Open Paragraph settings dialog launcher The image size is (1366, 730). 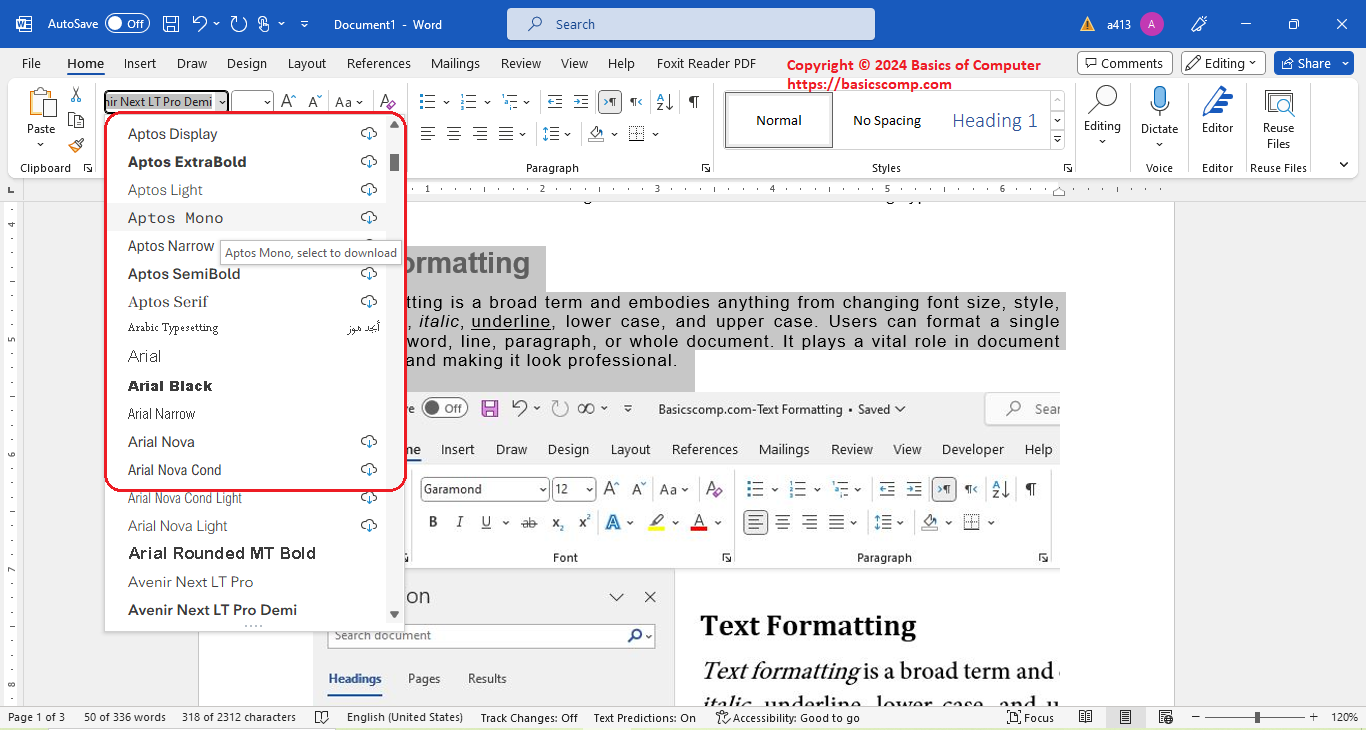click(x=706, y=168)
